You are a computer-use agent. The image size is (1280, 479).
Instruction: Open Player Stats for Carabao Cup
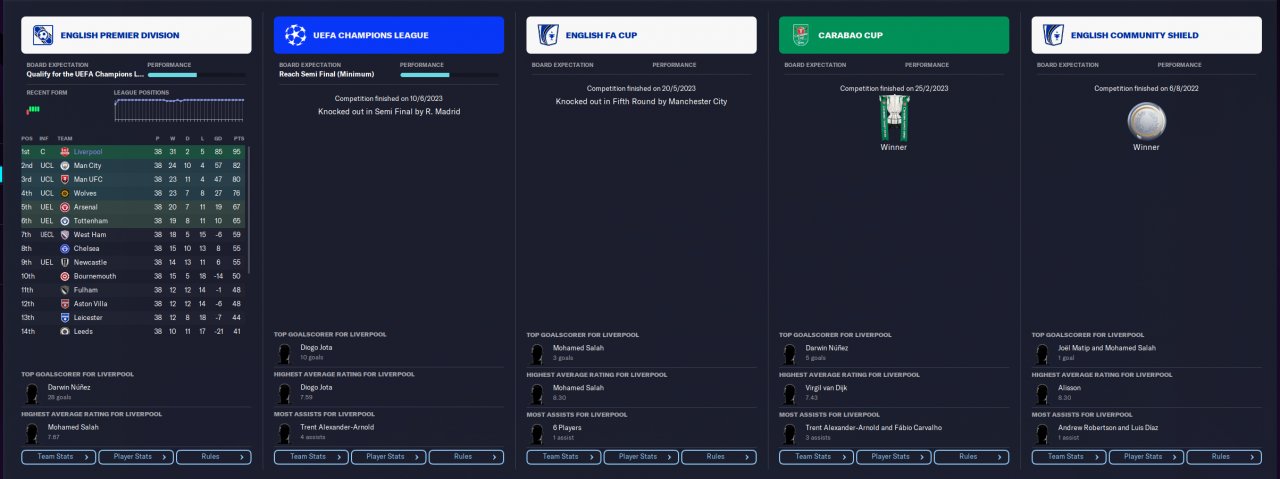pyautogui.click(x=894, y=457)
